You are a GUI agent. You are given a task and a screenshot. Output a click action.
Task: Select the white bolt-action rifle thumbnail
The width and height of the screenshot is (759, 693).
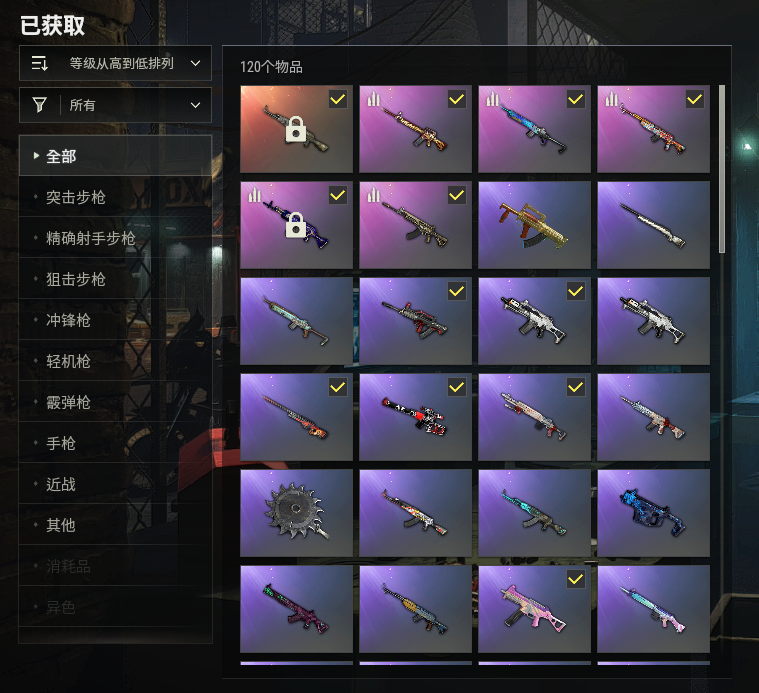(653, 225)
